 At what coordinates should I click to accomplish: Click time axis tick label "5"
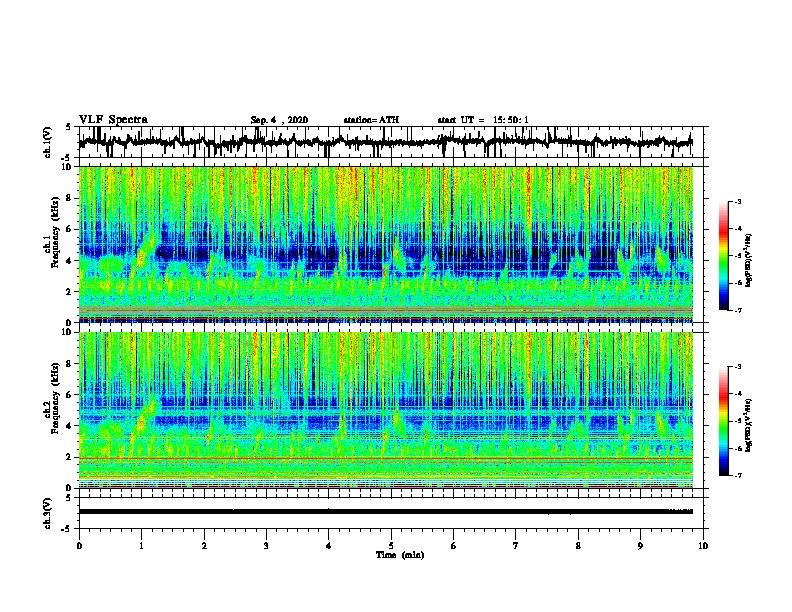pyautogui.click(x=391, y=546)
